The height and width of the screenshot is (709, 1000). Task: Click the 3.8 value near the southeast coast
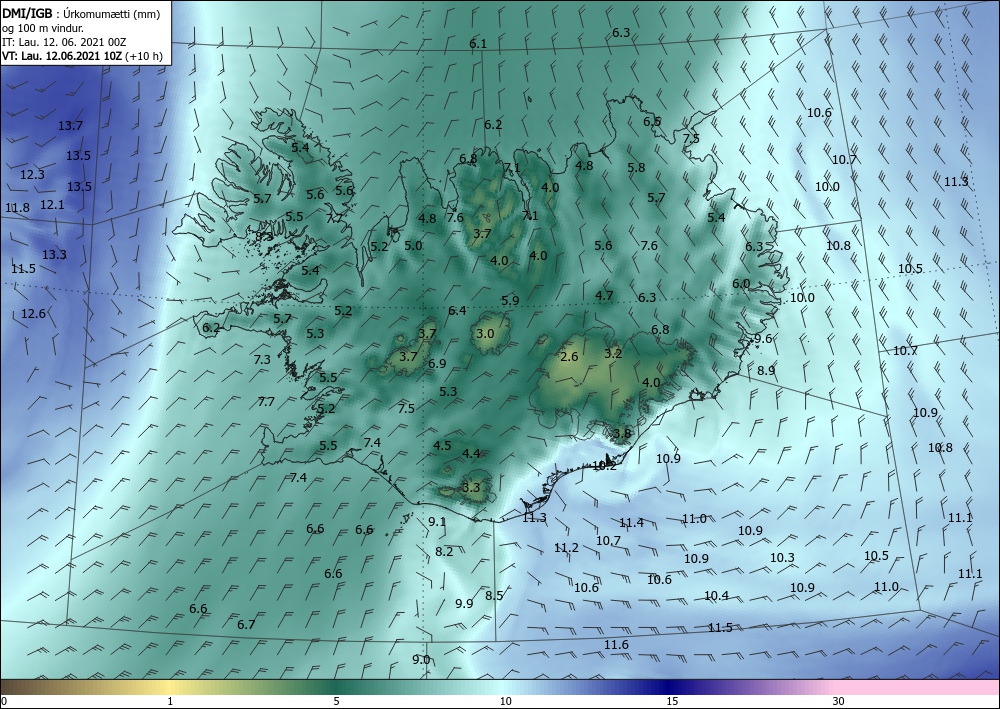(622, 434)
